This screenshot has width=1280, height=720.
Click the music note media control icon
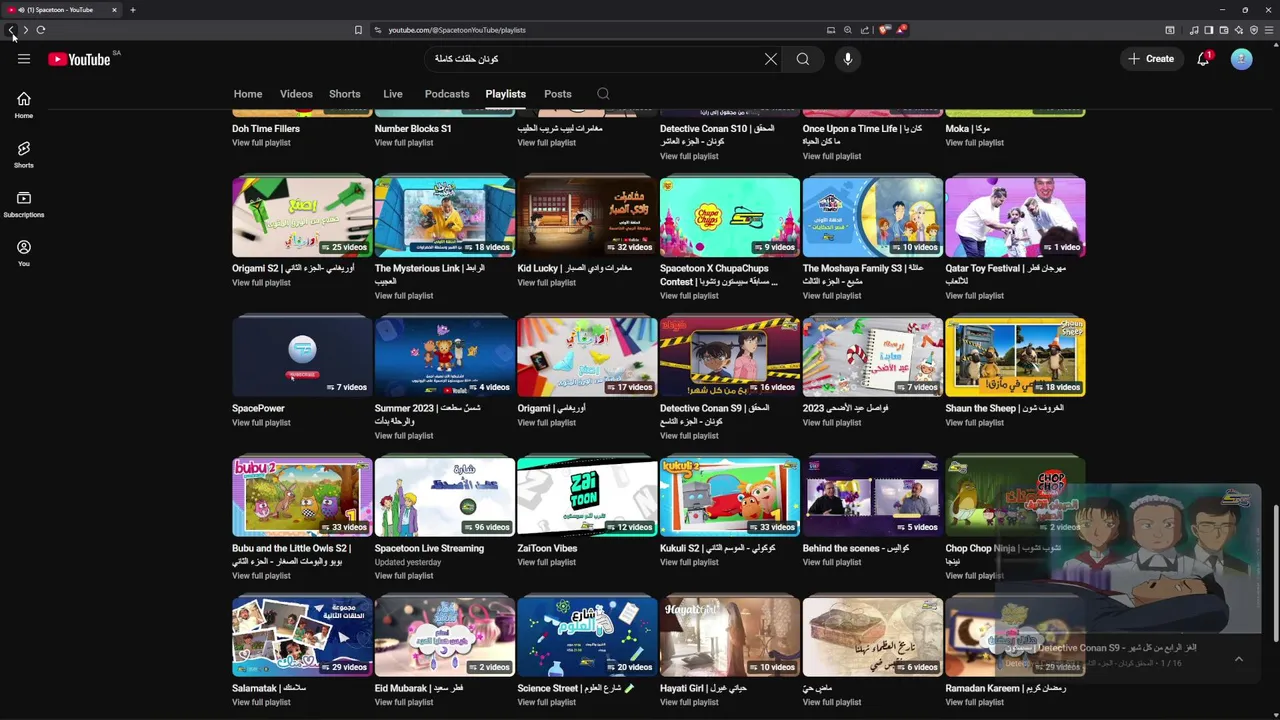point(1194,30)
